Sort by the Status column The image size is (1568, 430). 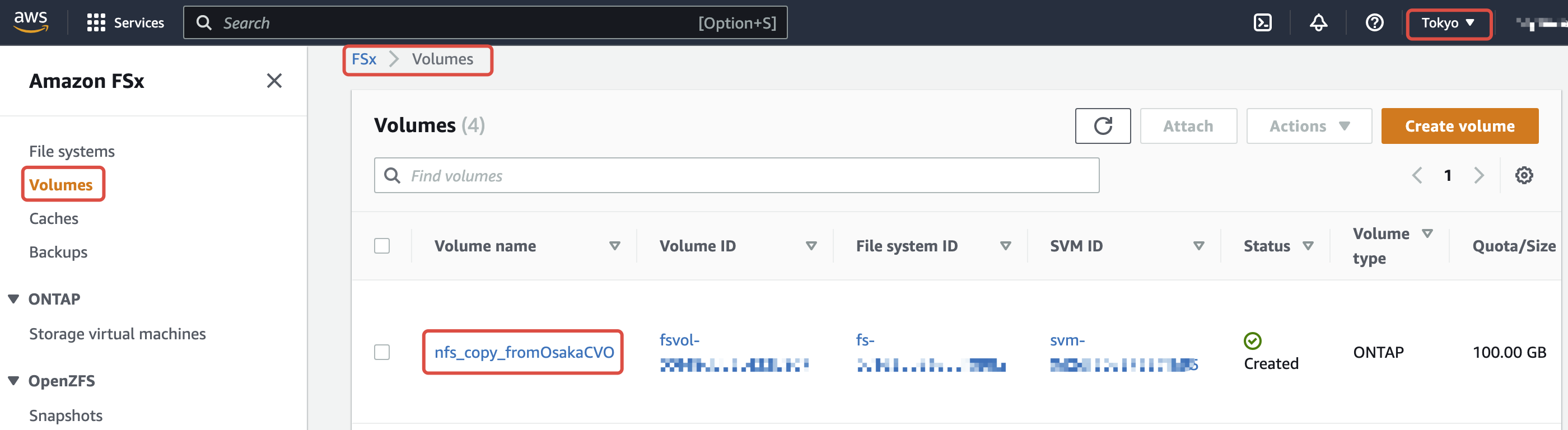(1308, 246)
